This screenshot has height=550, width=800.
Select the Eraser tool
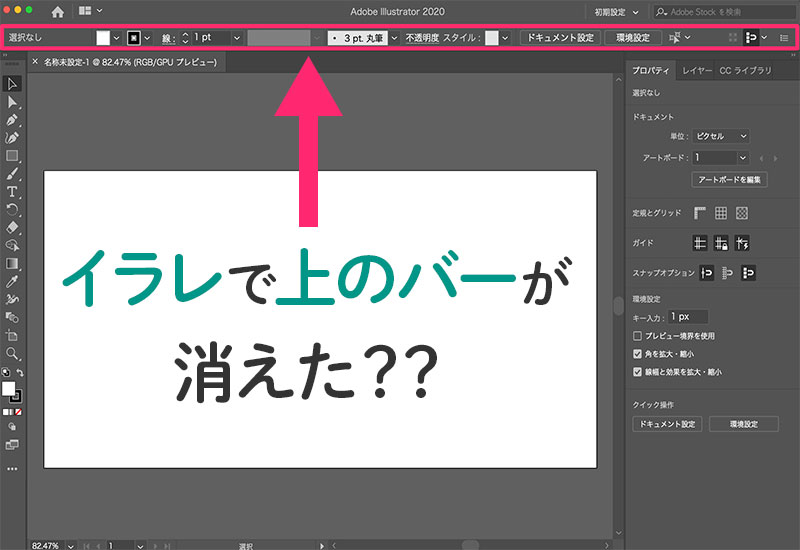tap(12, 228)
